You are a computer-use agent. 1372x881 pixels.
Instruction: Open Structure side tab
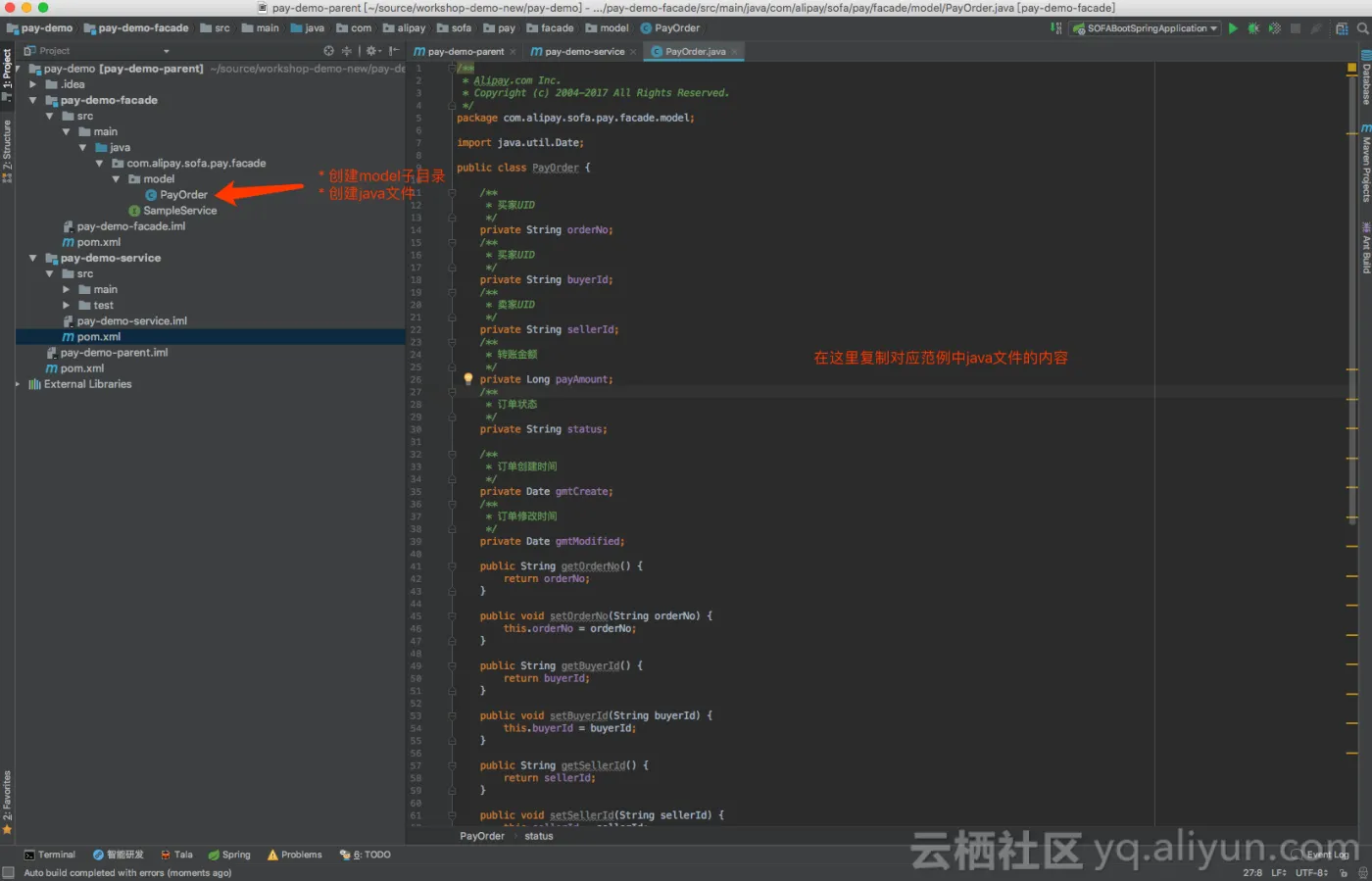[x=7, y=151]
